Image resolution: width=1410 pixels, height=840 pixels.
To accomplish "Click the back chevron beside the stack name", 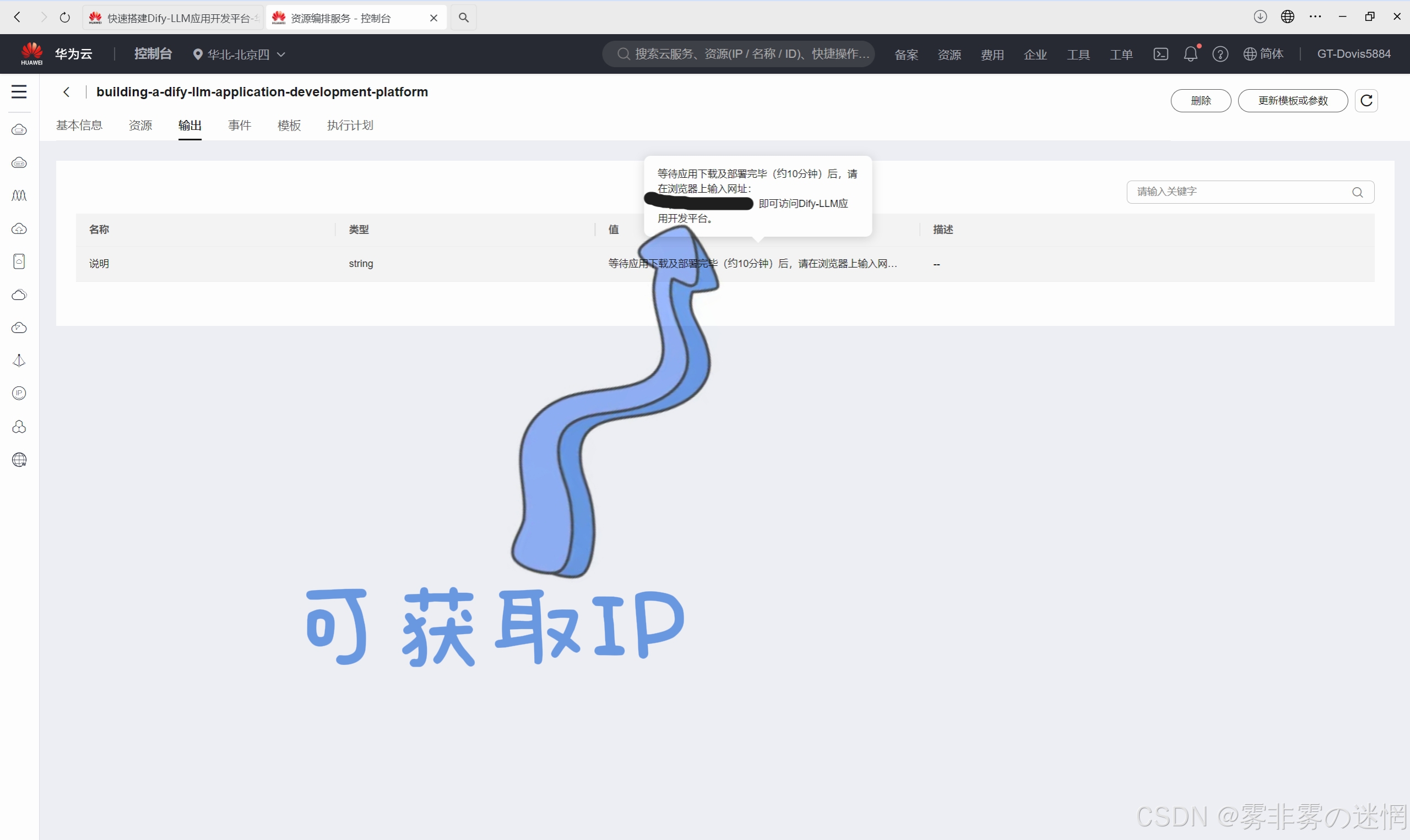I will (x=67, y=92).
